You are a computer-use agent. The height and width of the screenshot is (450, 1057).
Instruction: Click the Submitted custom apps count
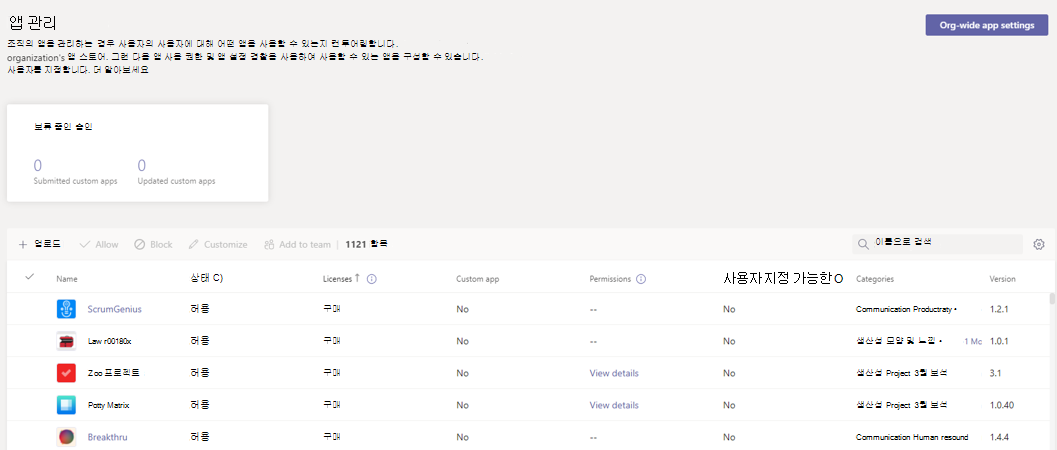pyautogui.click(x=38, y=166)
